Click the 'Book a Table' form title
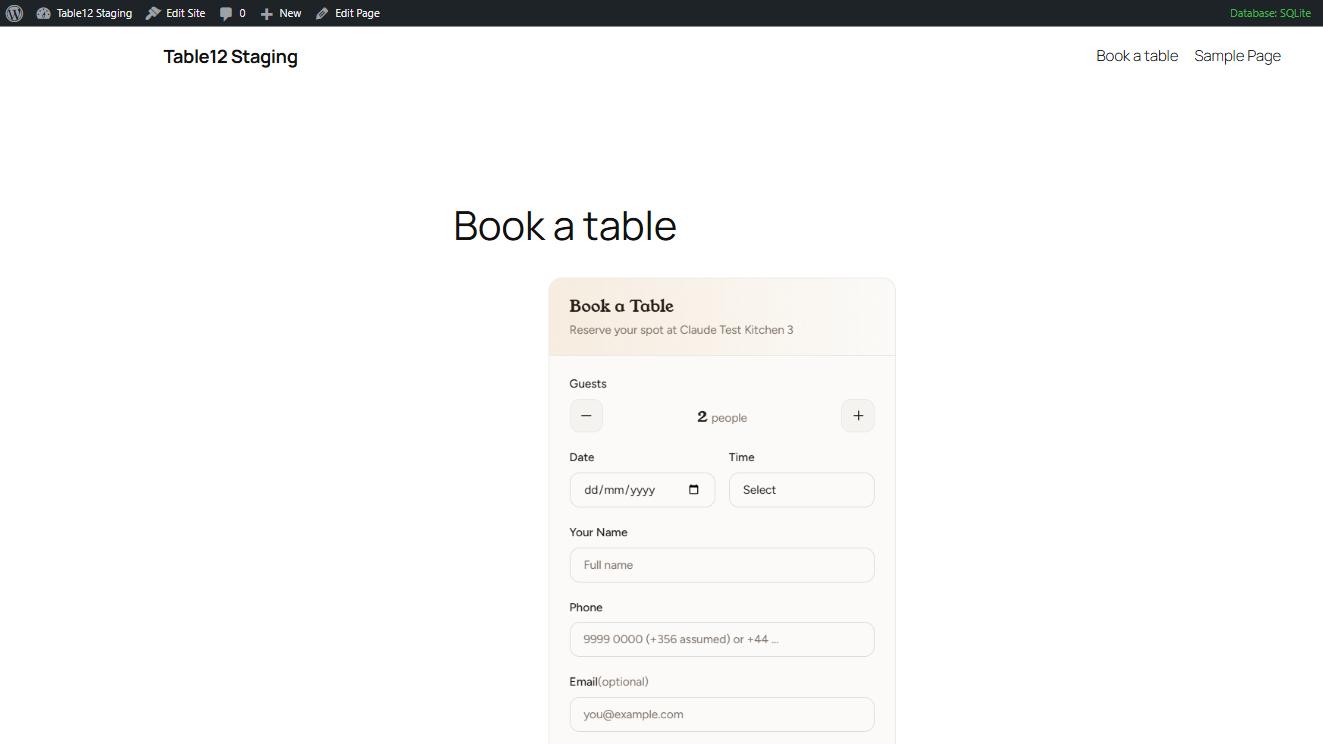This screenshot has height=744, width=1323. [621, 306]
